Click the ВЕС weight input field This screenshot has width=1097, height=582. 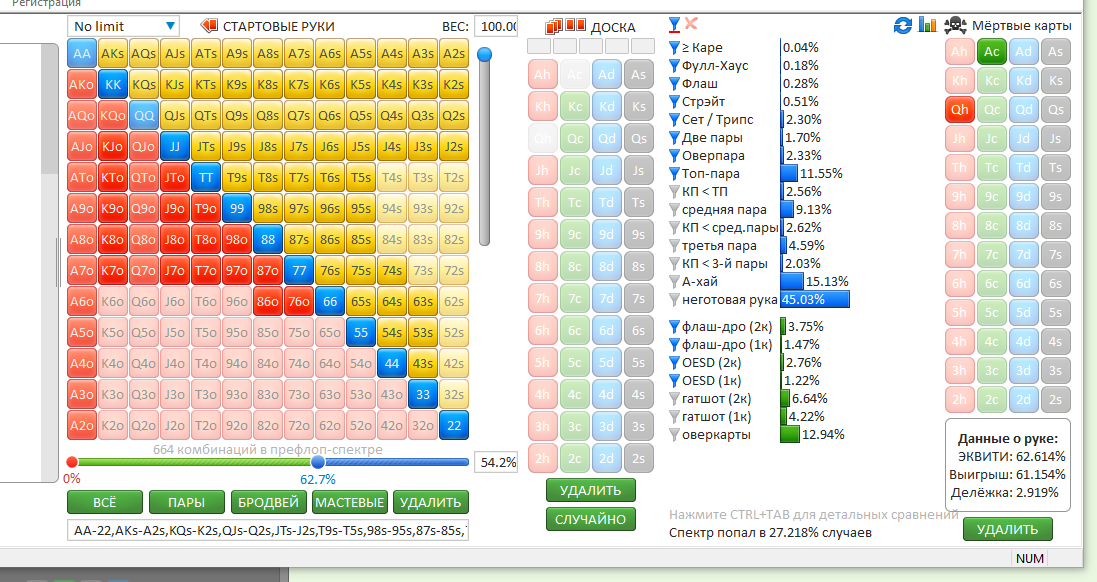point(496,27)
